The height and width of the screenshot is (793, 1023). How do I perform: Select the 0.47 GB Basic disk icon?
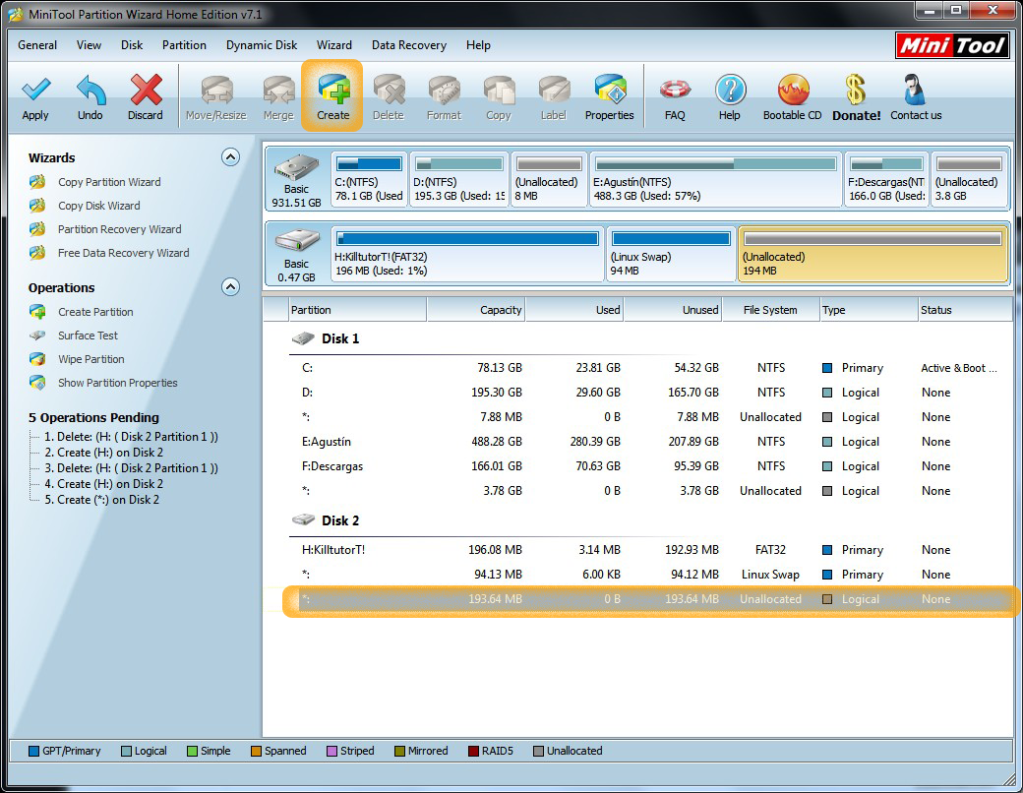coord(297,255)
